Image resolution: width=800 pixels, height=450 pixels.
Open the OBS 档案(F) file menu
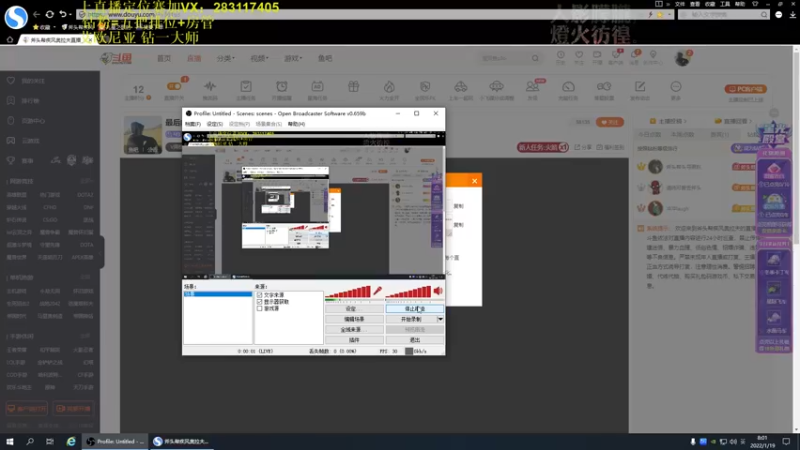click(x=193, y=124)
